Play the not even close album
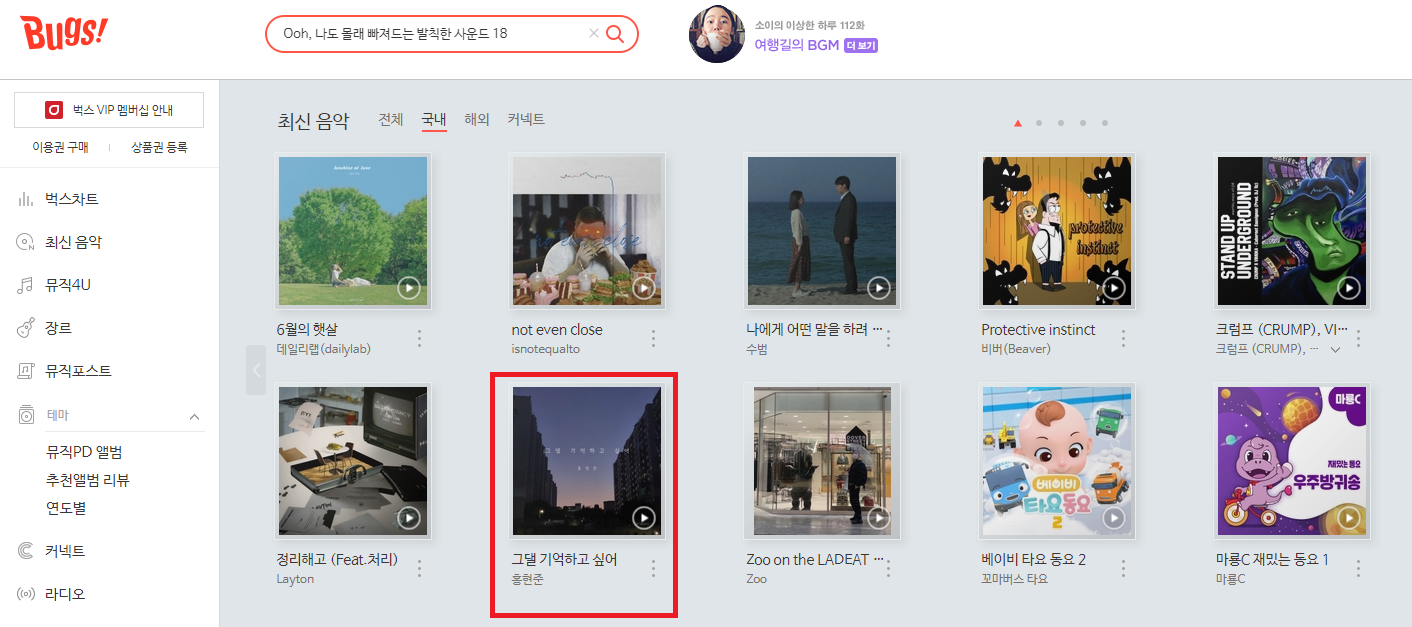 (x=643, y=288)
